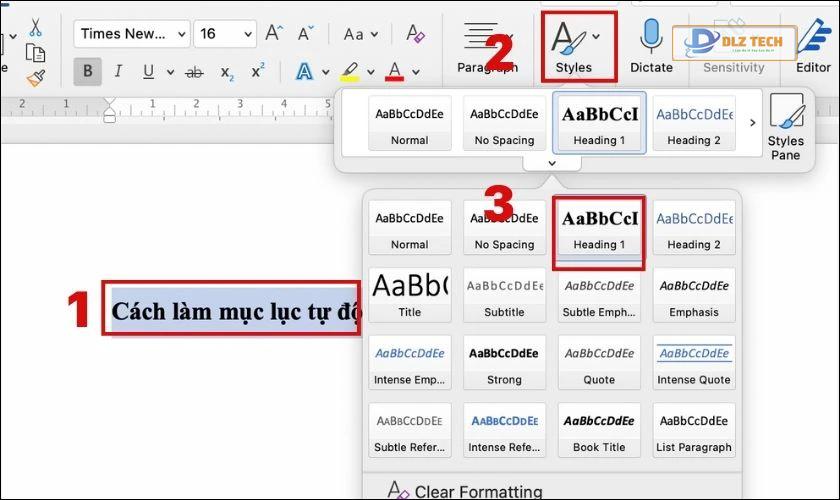Select Heading 2 style in ribbon gallery
The width and height of the screenshot is (840, 500).
click(694, 123)
